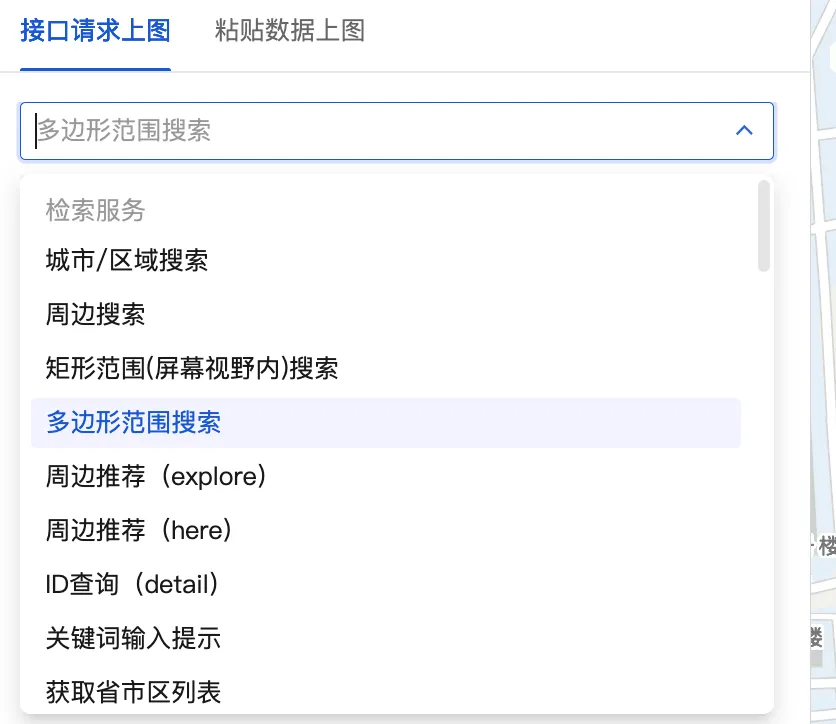Click the 检索服务 group label

pyautogui.click(x=95, y=210)
